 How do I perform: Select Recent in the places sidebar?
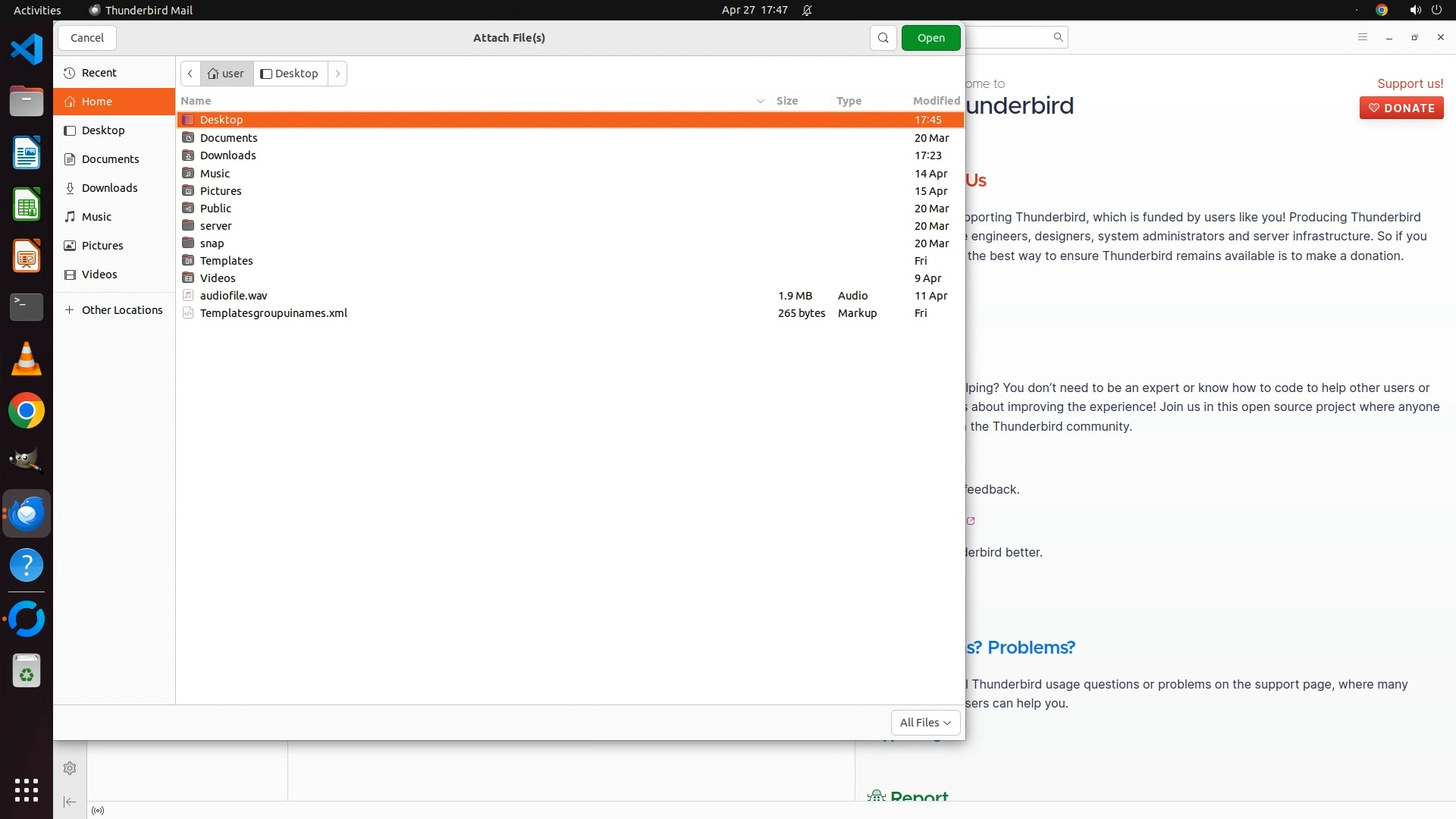[x=99, y=73]
